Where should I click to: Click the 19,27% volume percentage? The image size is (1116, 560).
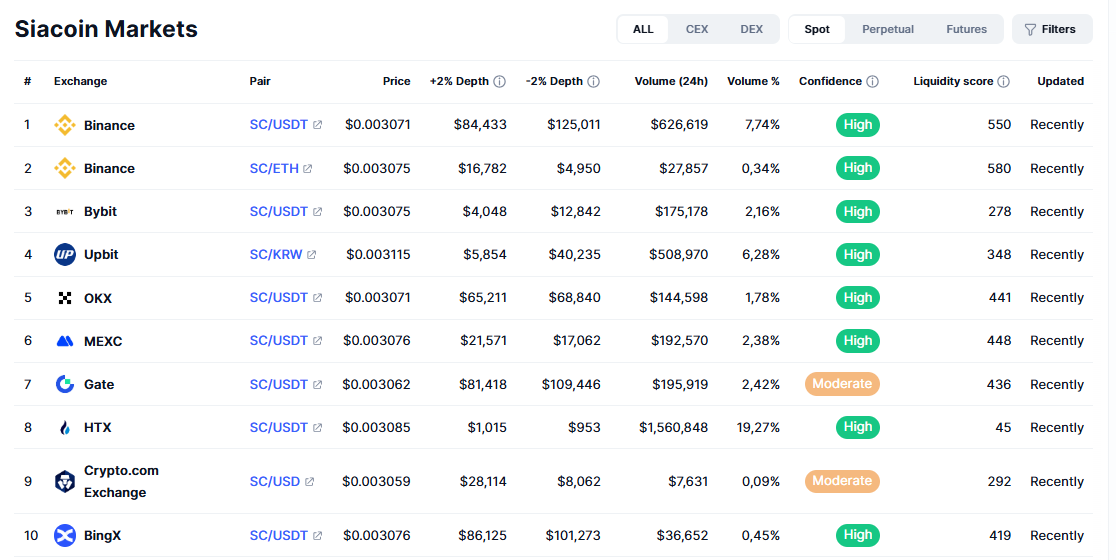(x=758, y=428)
